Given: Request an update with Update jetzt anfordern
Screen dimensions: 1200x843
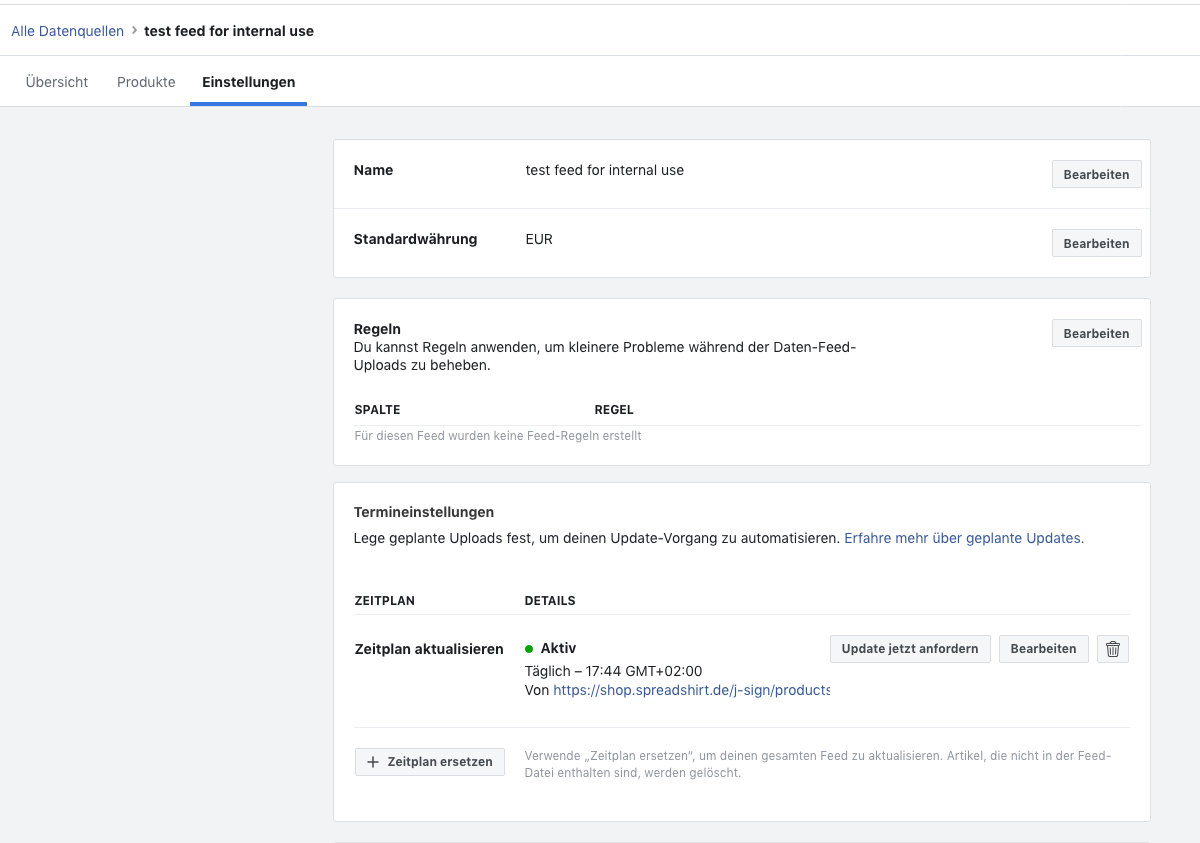Looking at the screenshot, I should pos(910,649).
